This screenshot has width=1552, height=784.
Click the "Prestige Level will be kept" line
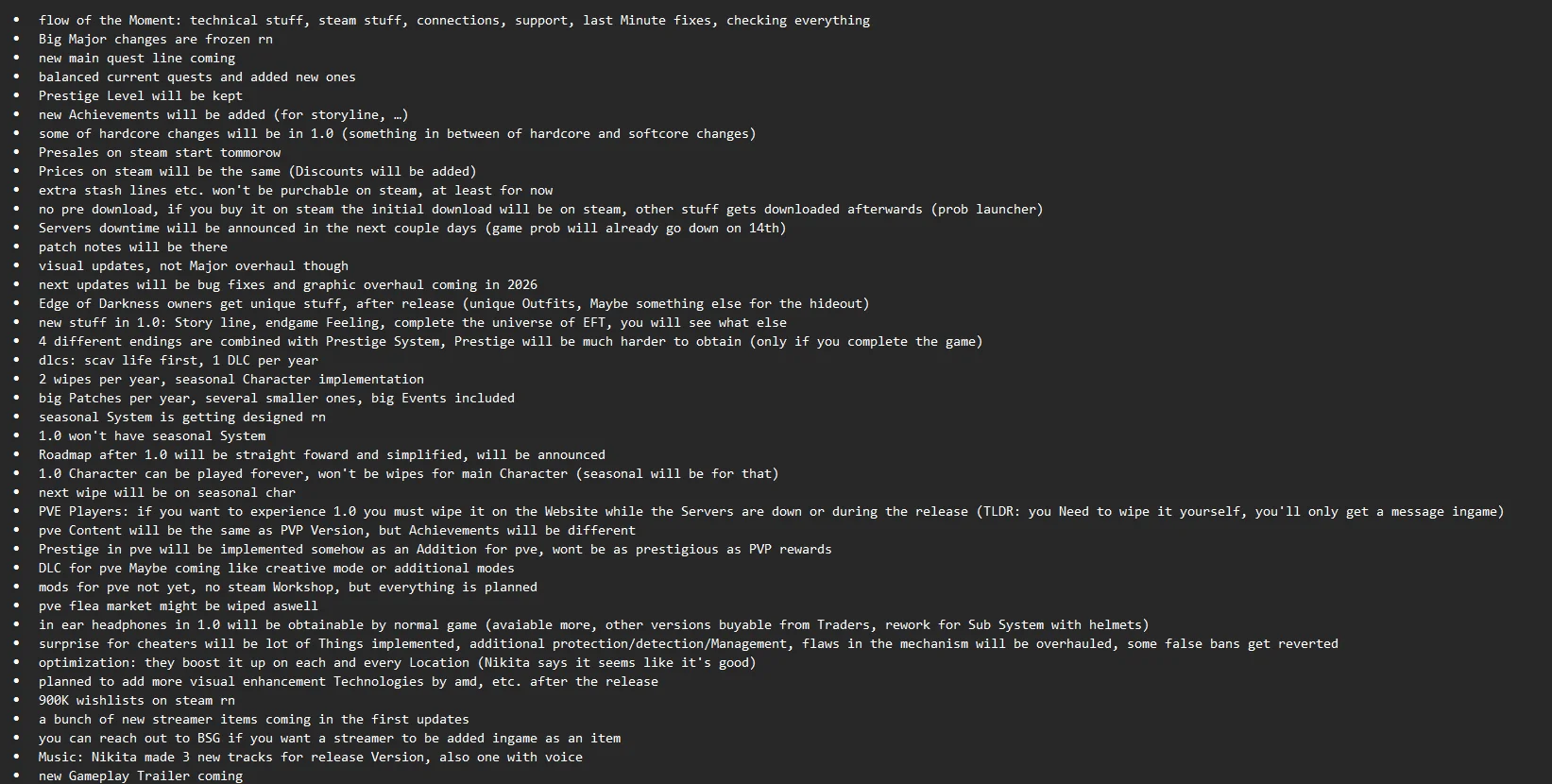click(x=140, y=95)
